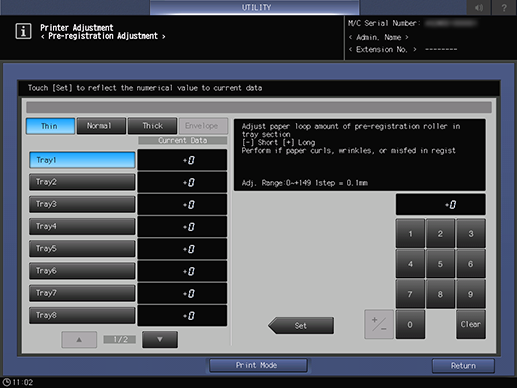Click Tray7 current data value
Screen dimensions: 517x388
(182, 293)
